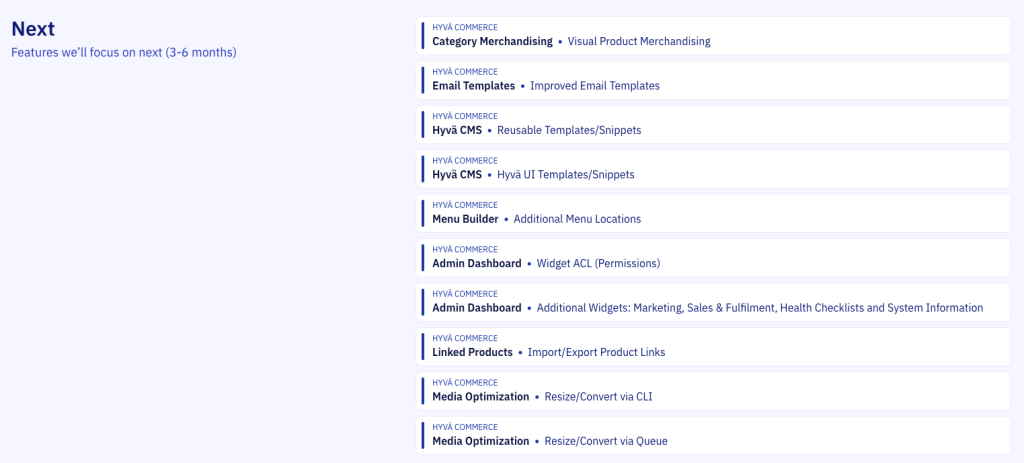Open Media Optimization Resize/Convert via CLI card
Screen dimensions: 1024x463
click(712, 390)
